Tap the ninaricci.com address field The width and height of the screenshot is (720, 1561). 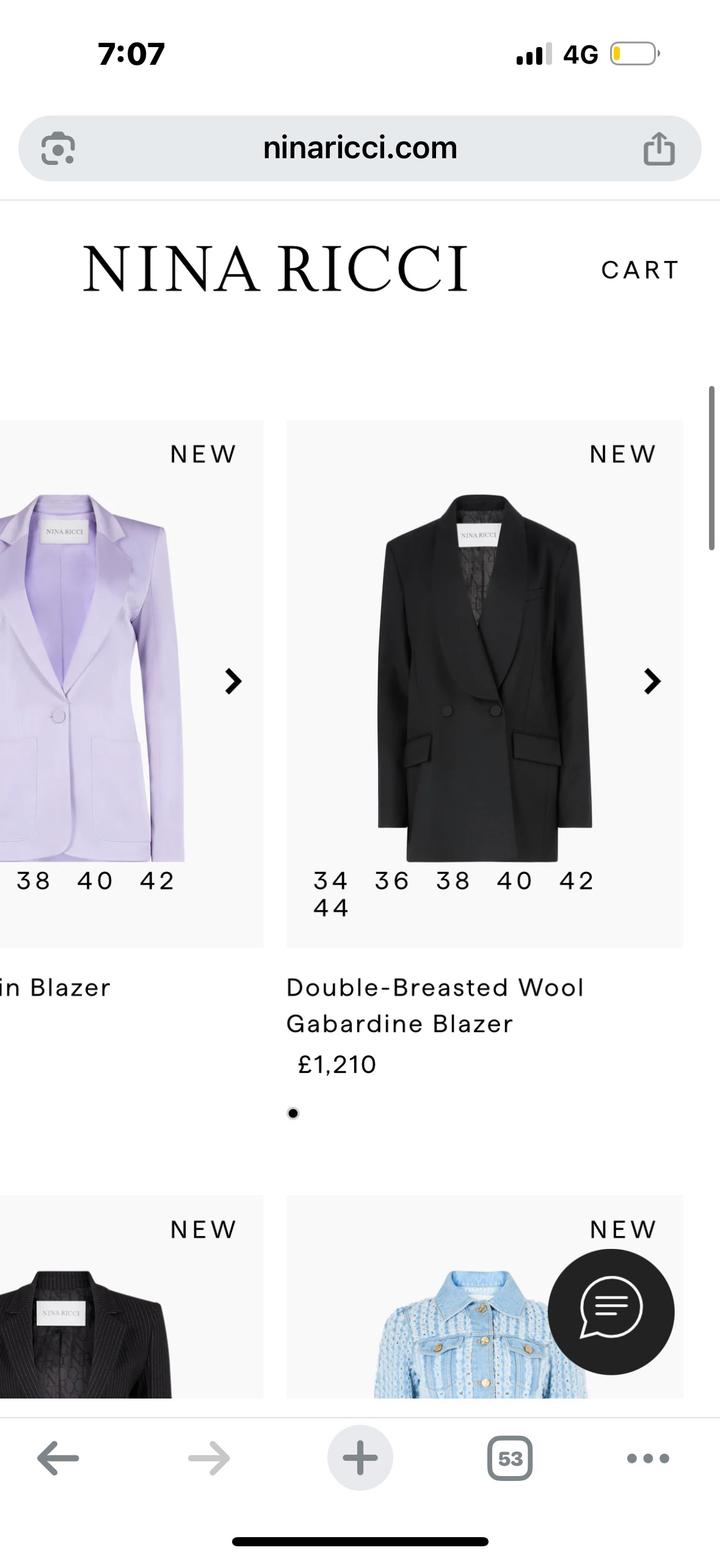[x=360, y=148]
